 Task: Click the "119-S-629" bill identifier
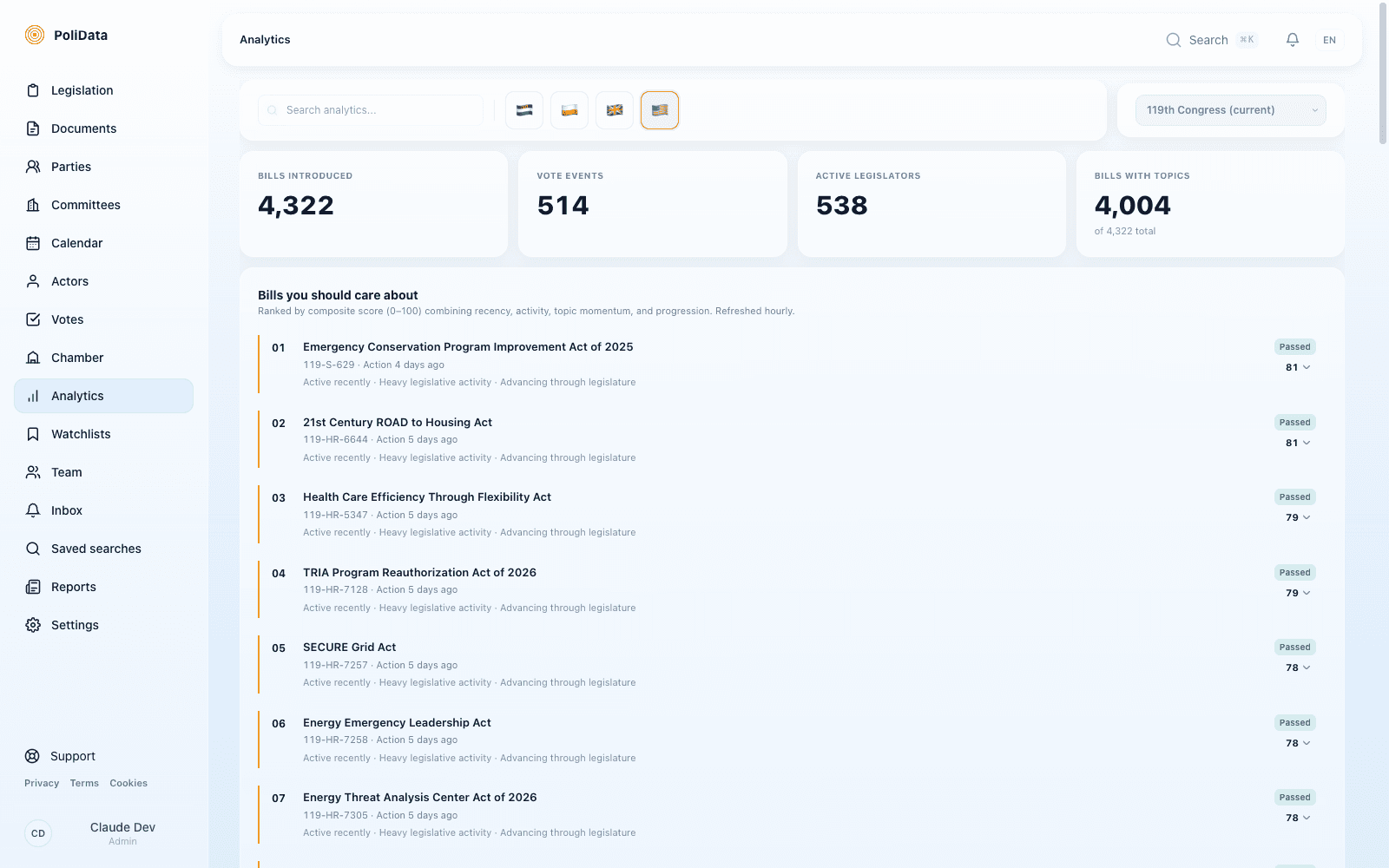[x=329, y=365]
